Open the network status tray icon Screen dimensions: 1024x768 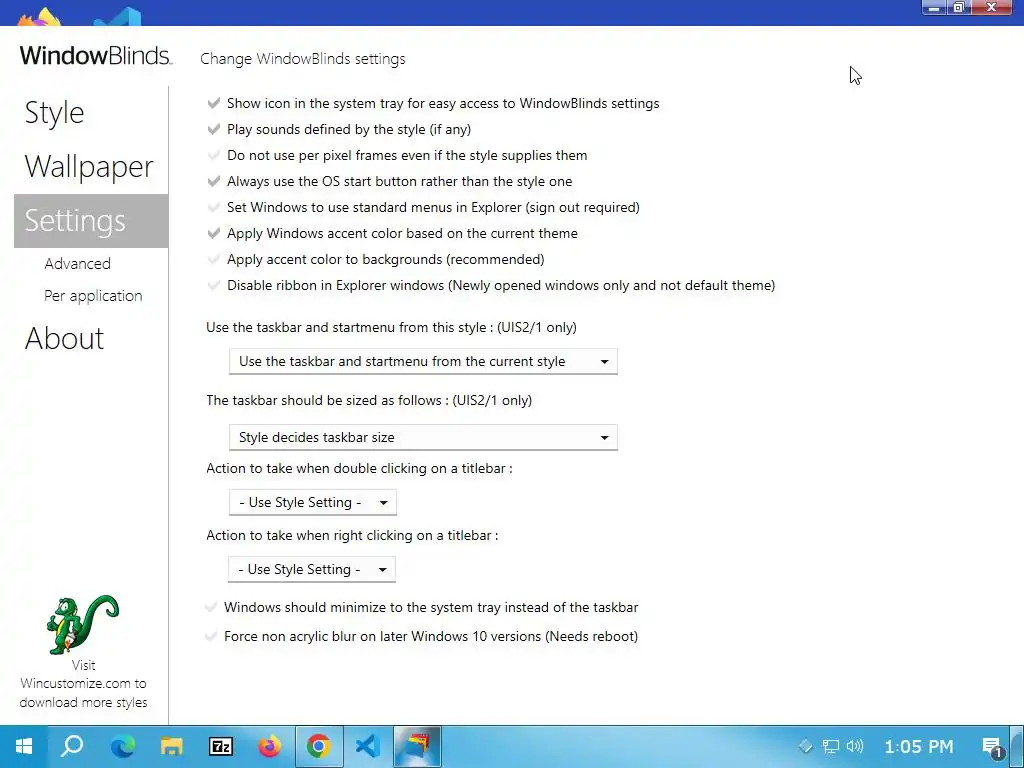830,746
